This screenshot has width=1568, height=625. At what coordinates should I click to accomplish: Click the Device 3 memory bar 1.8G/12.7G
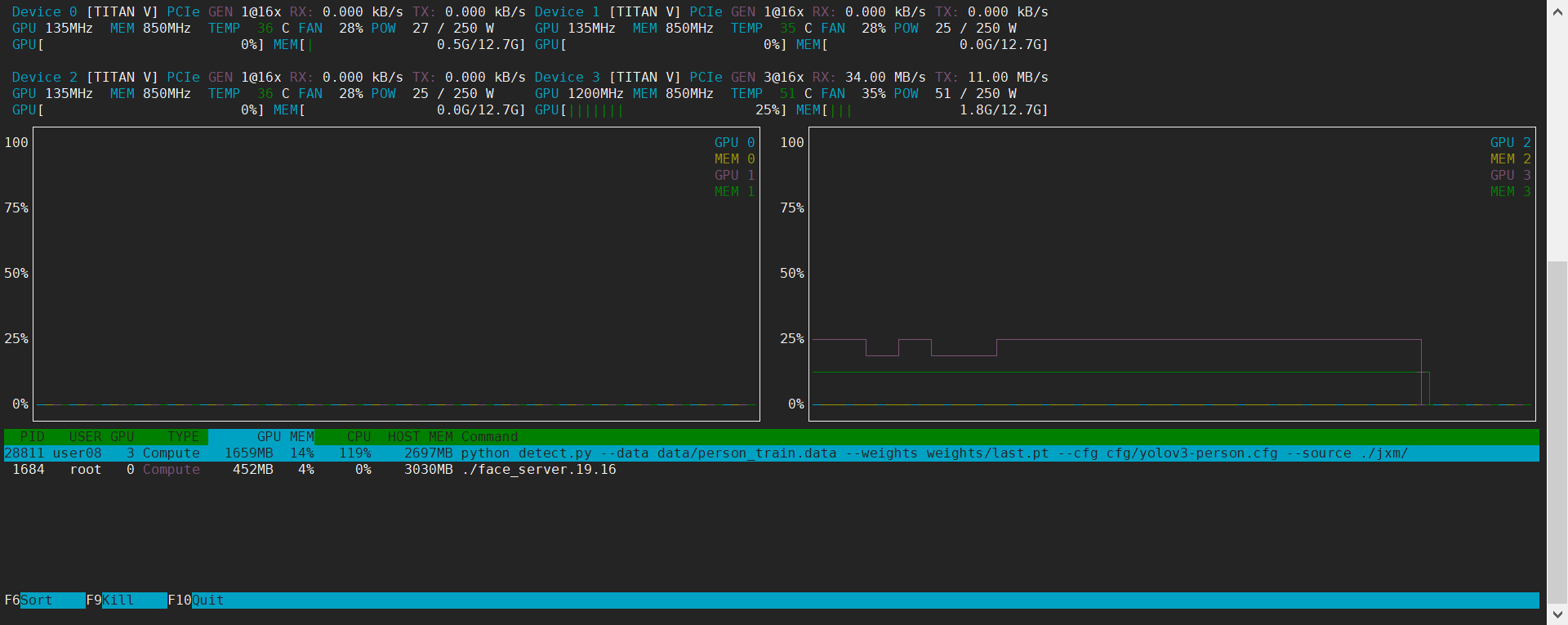[x=922, y=110]
